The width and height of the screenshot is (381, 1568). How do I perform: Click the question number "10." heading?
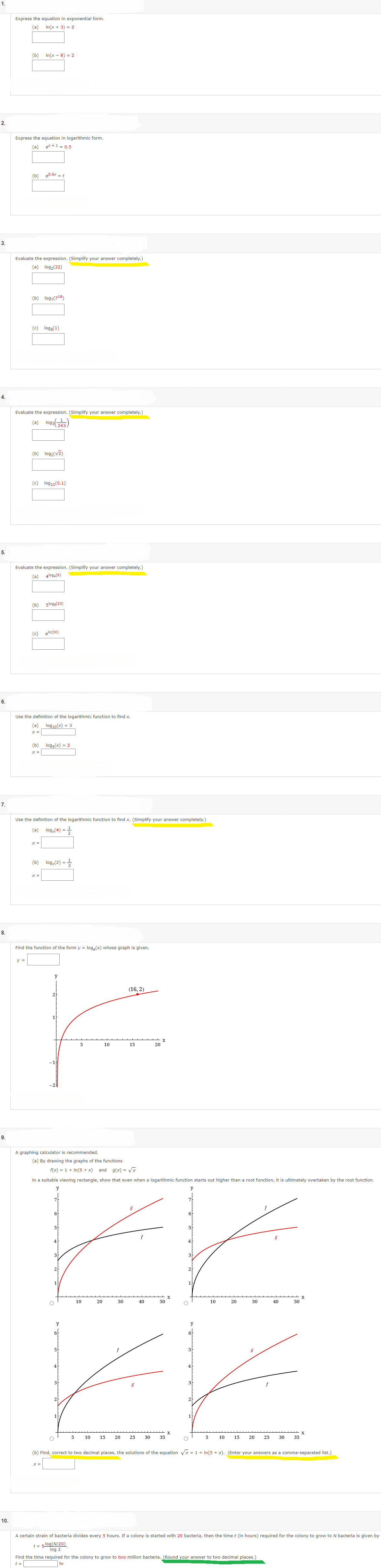coord(4,1521)
